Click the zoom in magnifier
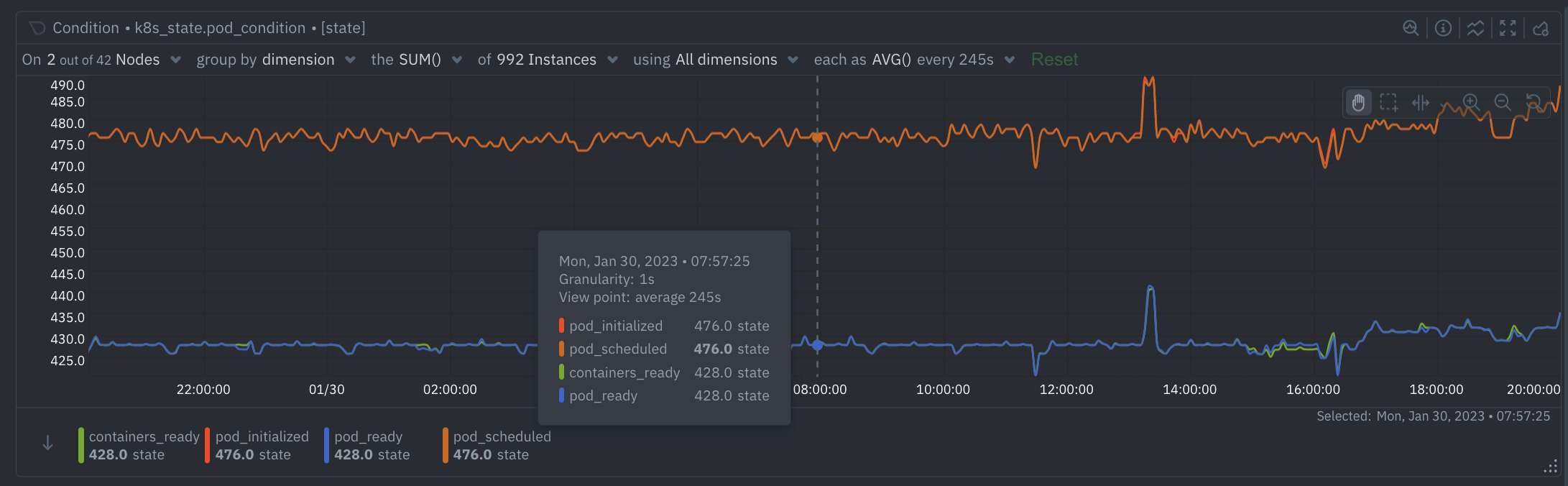The height and width of the screenshot is (486, 1568). (1471, 102)
